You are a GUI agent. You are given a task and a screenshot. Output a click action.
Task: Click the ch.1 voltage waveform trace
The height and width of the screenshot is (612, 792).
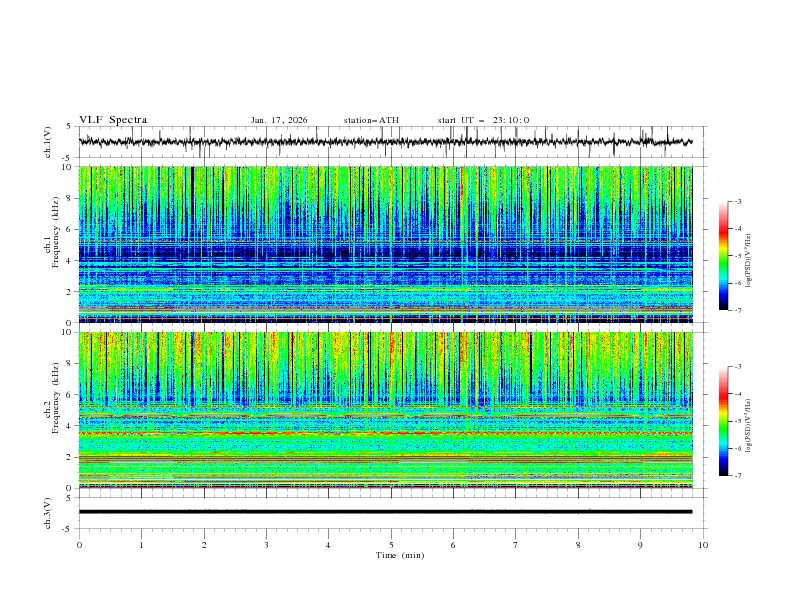pyautogui.click(x=385, y=142)
